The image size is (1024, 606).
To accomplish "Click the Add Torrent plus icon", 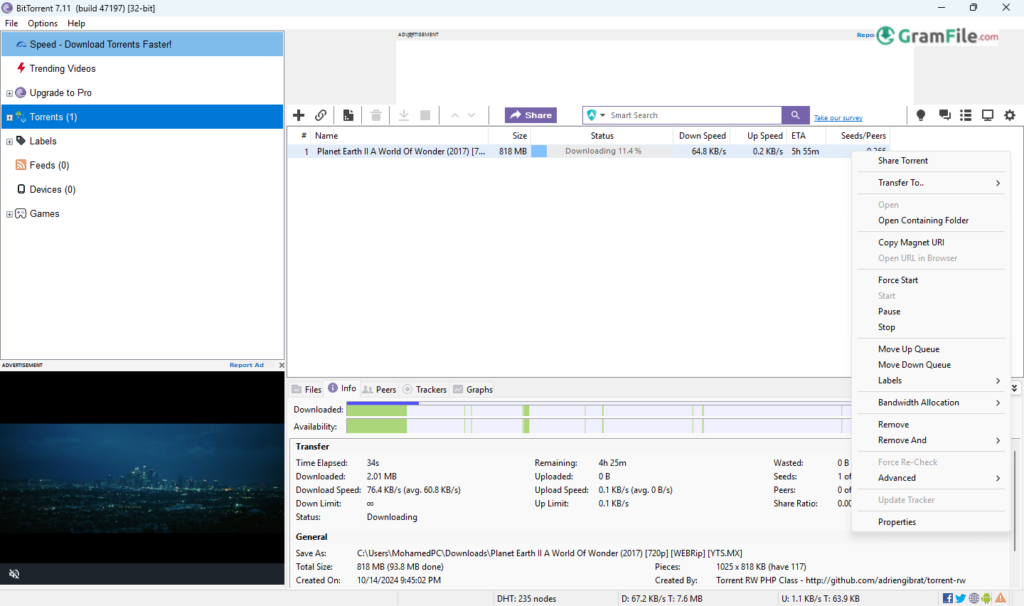I will tap(298, 115).
